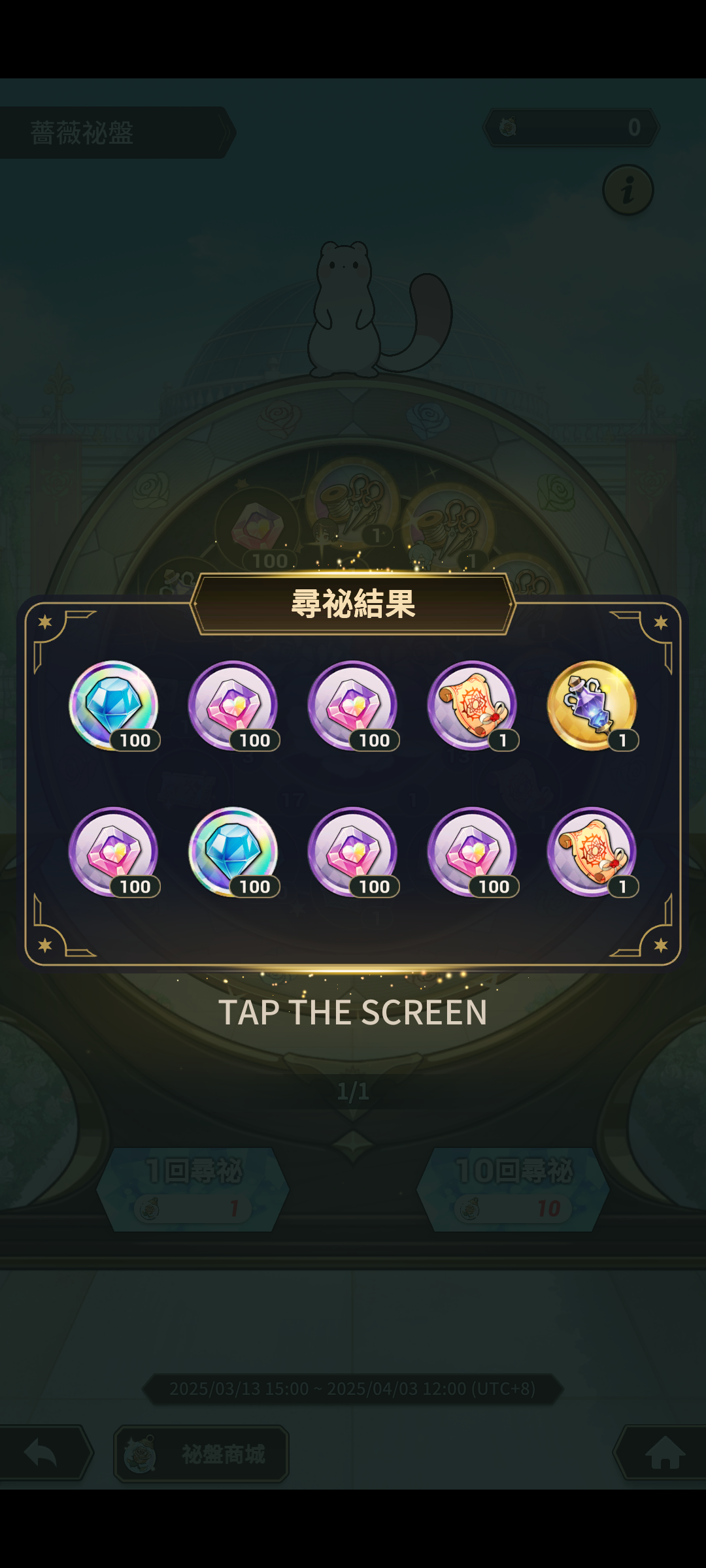
Task: Tap the TAP THE SCREEN prompt
Action: (353, 1013)
